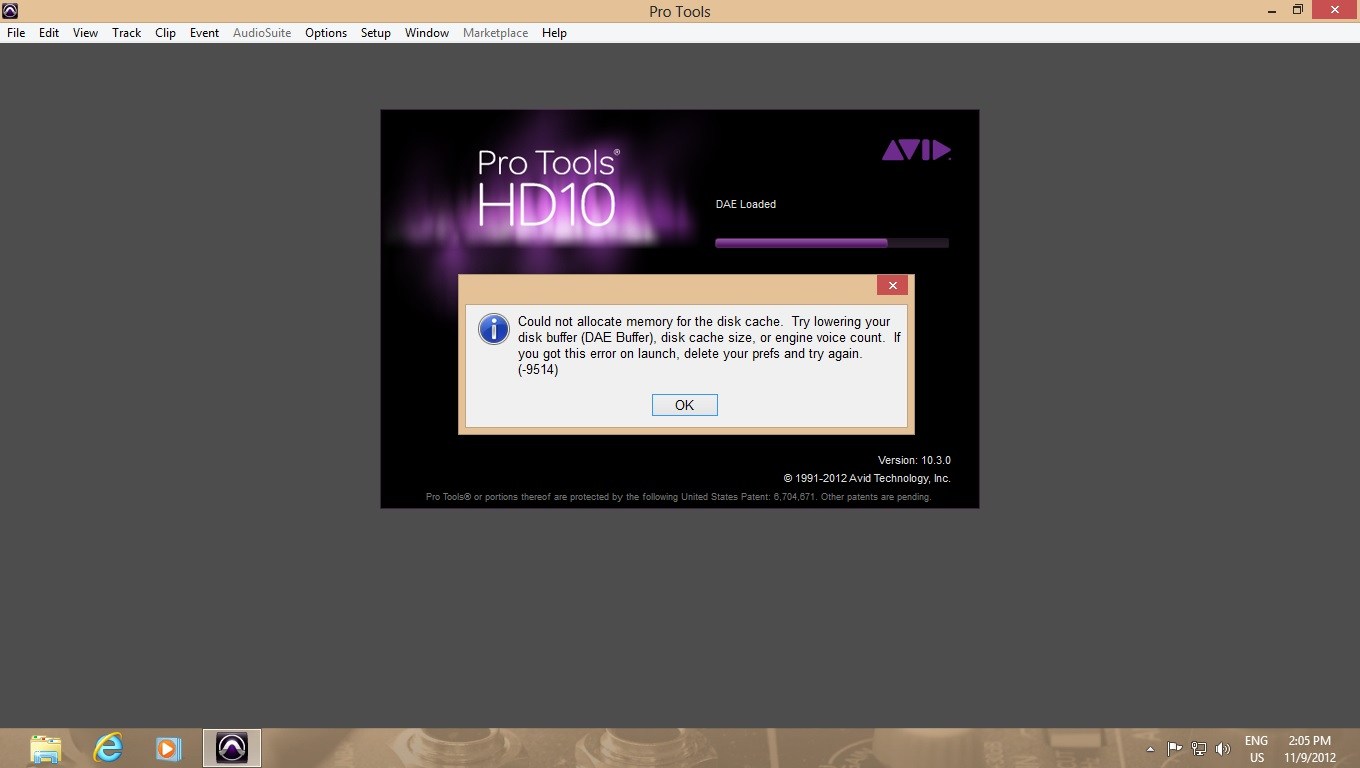
Task: Click the Pro Tools taskbar button
Action: 232,748
